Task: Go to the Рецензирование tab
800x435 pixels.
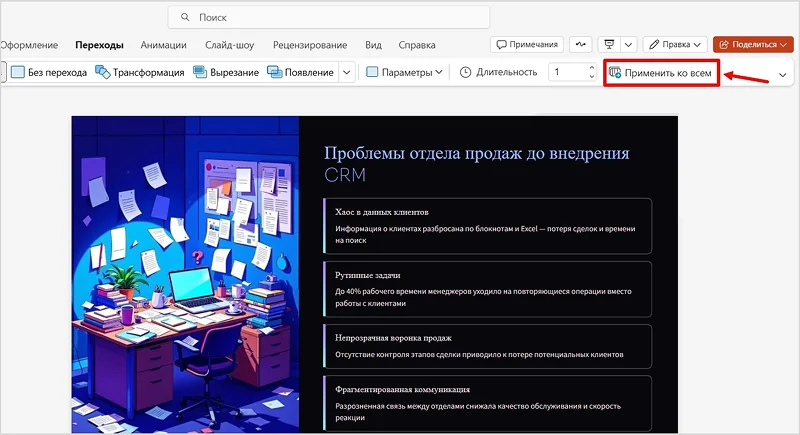Action: click(x=310, y=45)
